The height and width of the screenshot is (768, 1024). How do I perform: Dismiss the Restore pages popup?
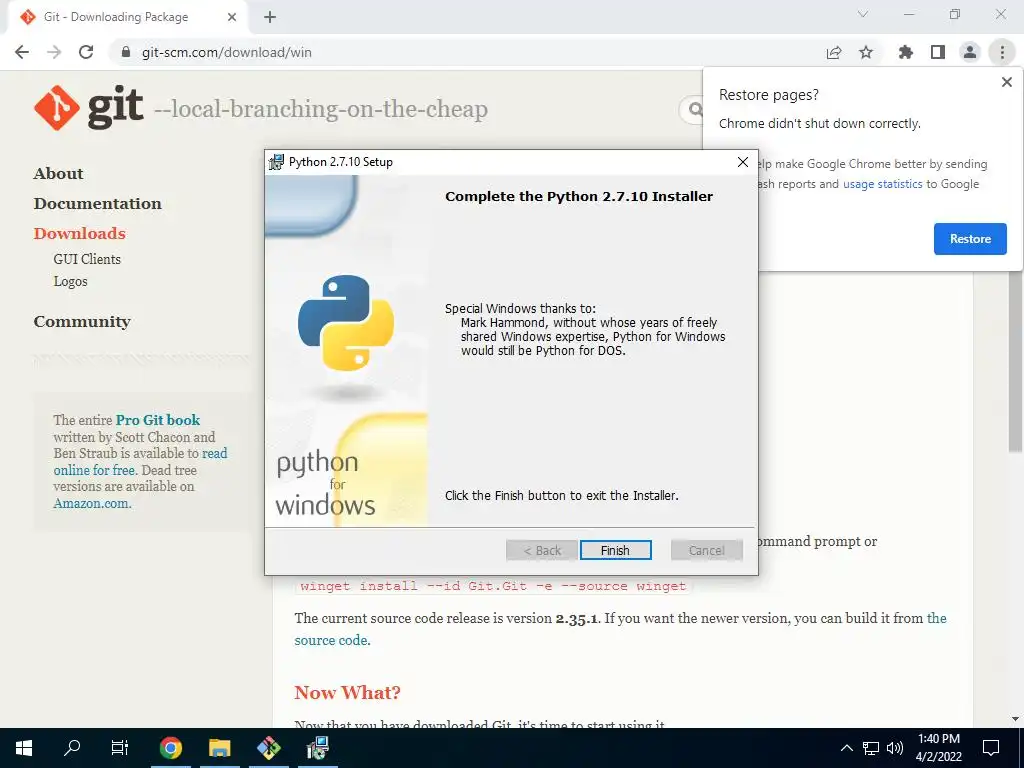click(x=1006, y=82)
